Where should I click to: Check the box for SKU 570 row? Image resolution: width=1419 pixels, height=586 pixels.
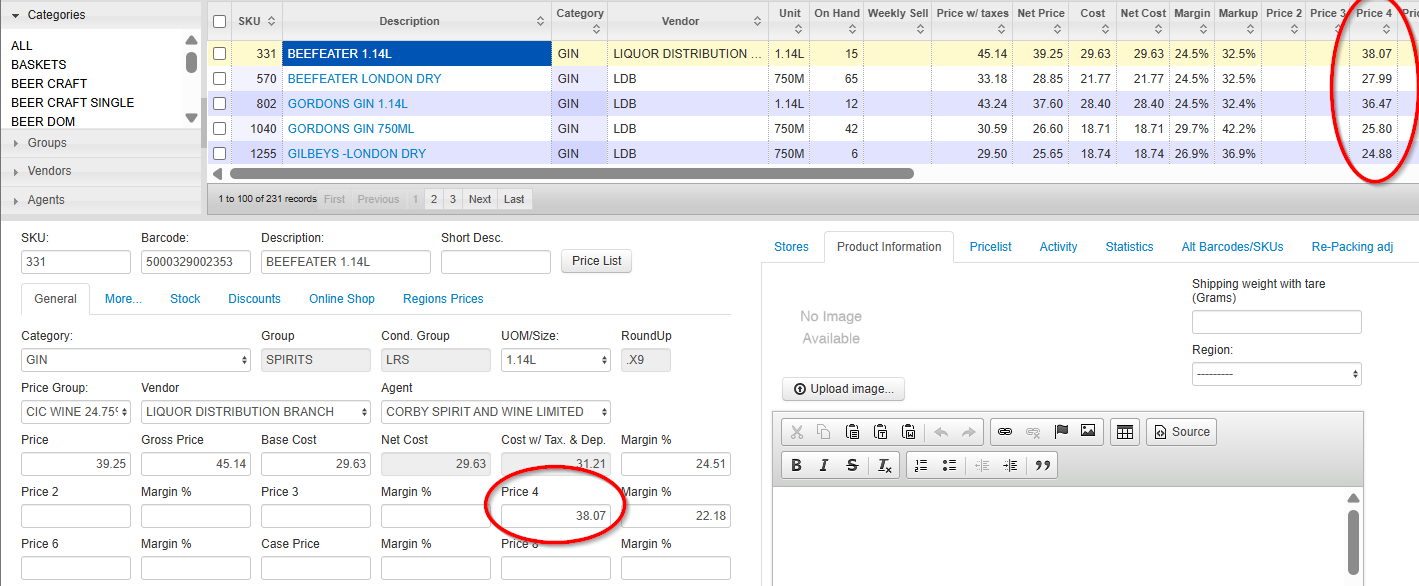tap(220, 79)
